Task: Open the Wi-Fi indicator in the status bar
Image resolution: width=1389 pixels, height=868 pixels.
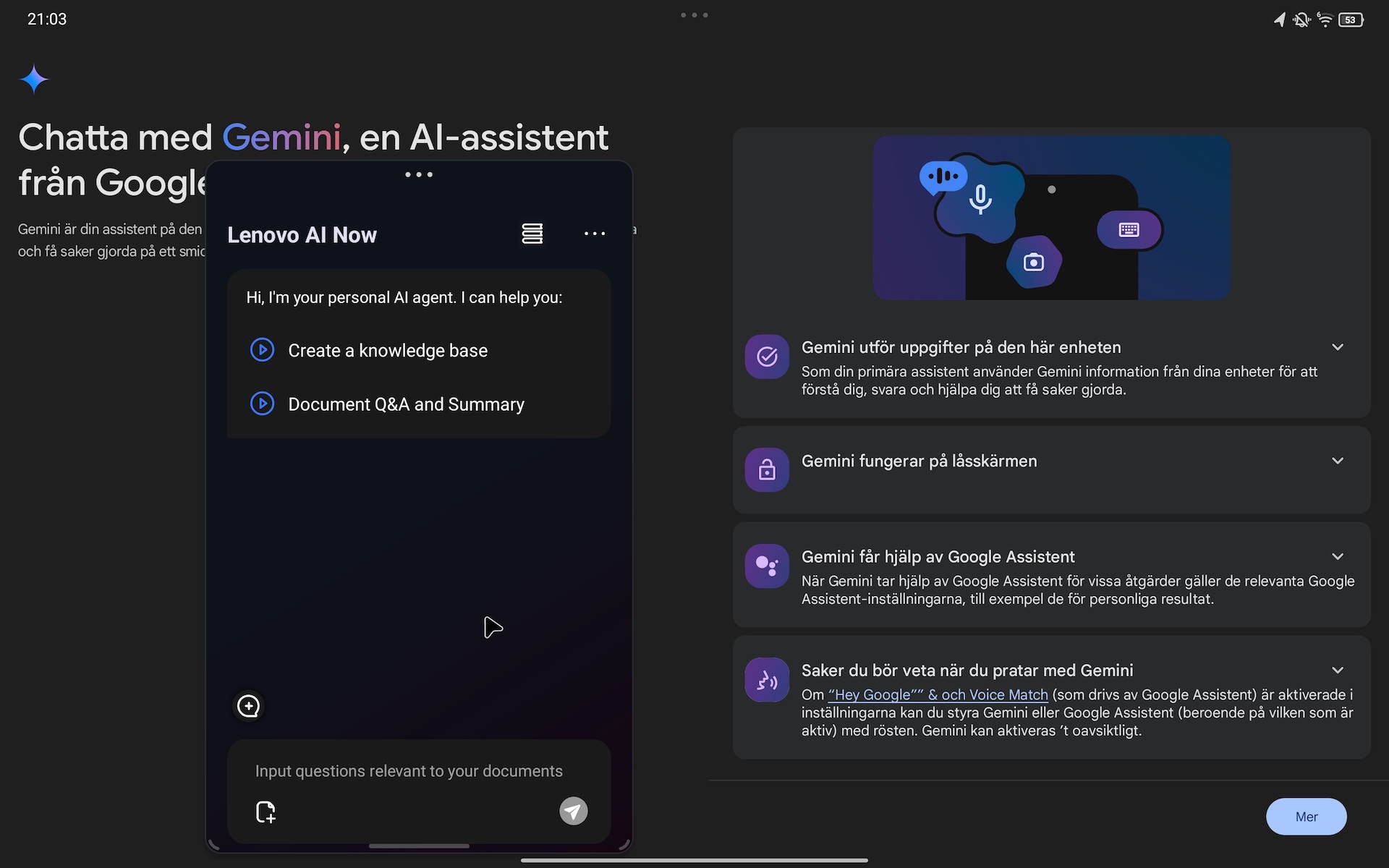Action: (x=1325, y=20)
